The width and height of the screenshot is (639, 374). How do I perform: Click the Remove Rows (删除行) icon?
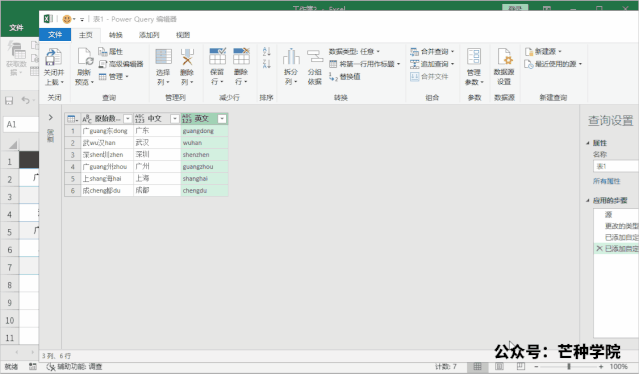(241, 56)
